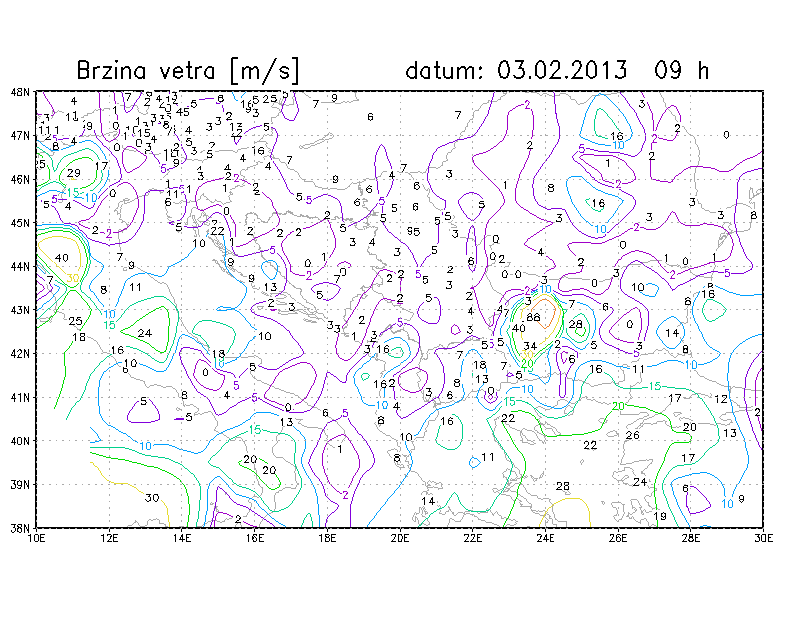This screenshot has width=800, height=618.
Task: Click the wind speed value '26' on map
Action: (633, 435)
